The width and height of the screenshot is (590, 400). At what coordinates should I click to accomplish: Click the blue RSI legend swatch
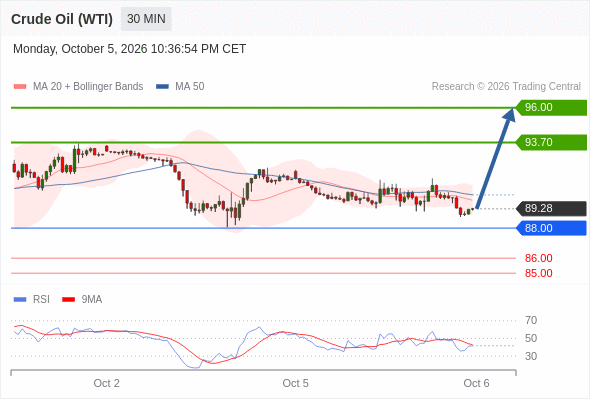(20, 300)
